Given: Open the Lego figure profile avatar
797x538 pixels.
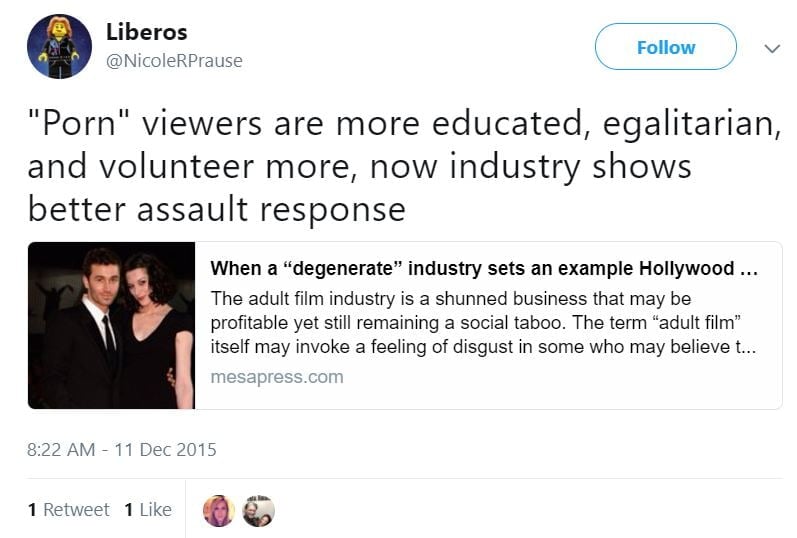Looking at the screenshot, I should [58, 46].
